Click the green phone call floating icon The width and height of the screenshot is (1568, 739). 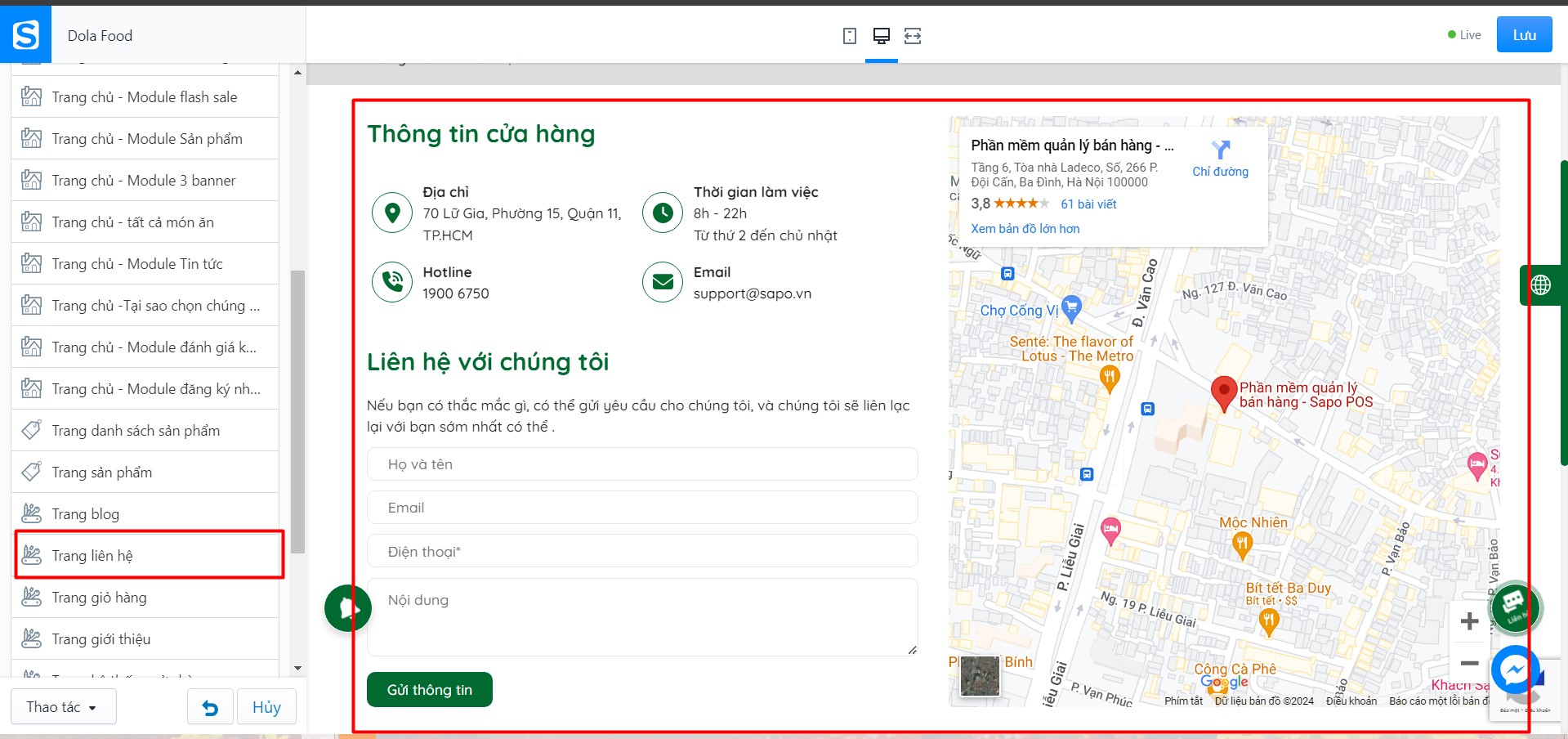pyautogui.click(x=347, y=608)
